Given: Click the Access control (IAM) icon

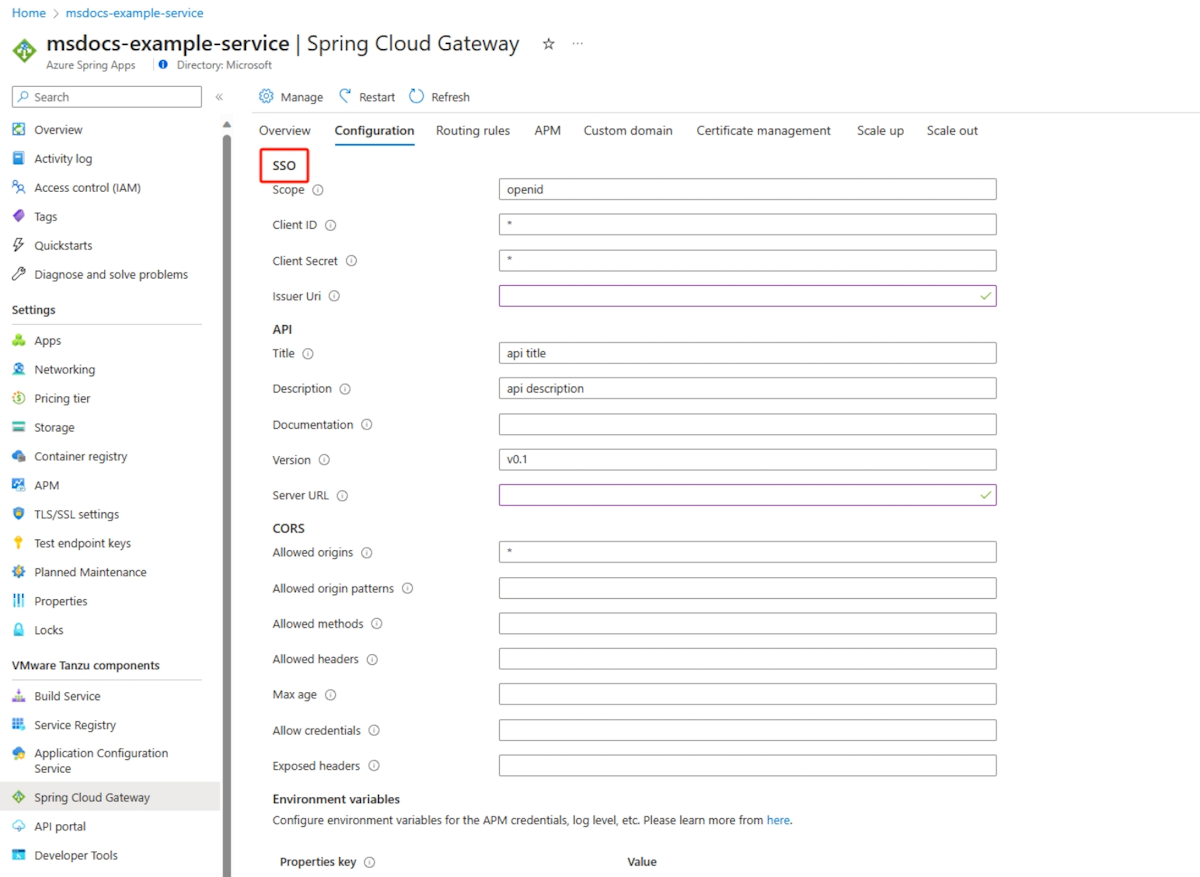Looking at the screenshot, I should (18, 188).
